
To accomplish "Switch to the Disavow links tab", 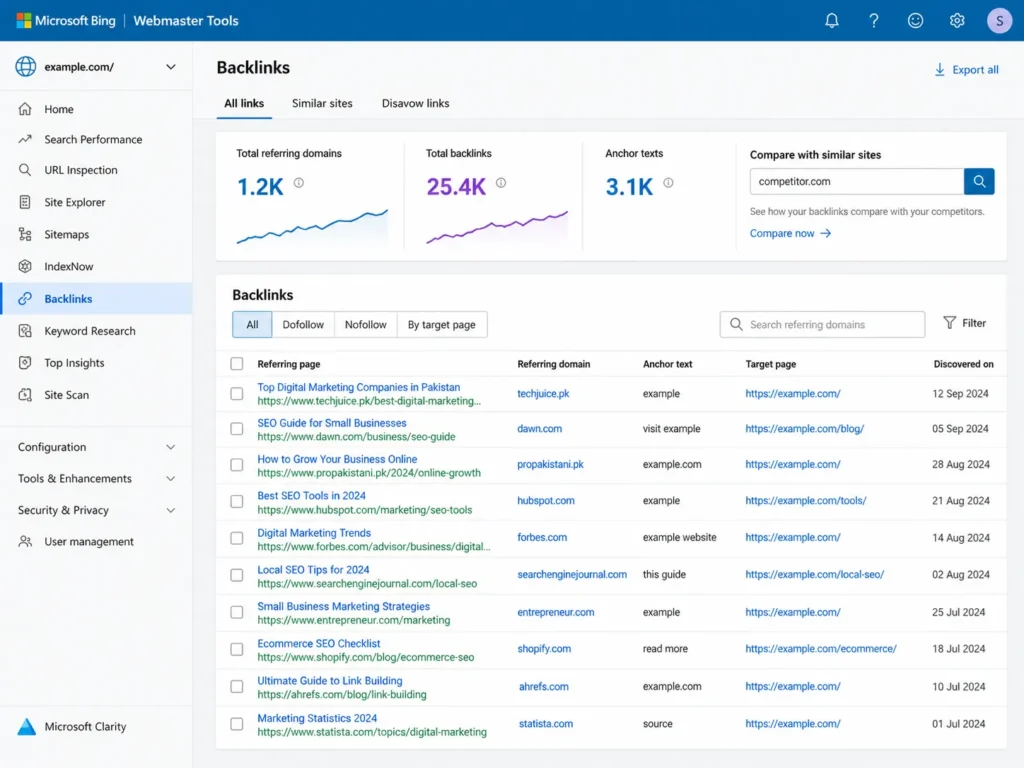I will click(x=415, y=103).
